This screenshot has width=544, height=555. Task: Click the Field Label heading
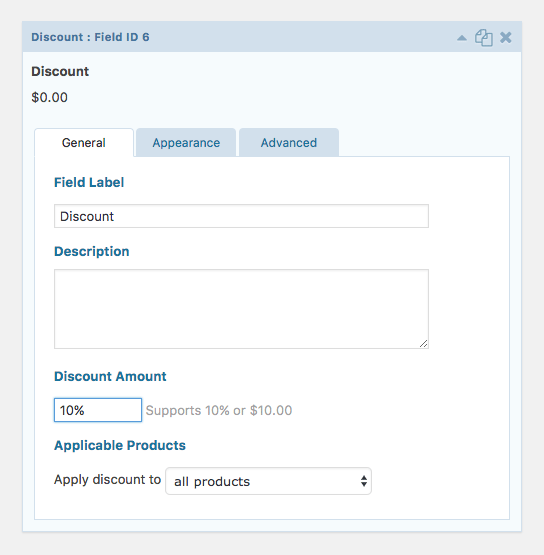(x=89, y=183)
